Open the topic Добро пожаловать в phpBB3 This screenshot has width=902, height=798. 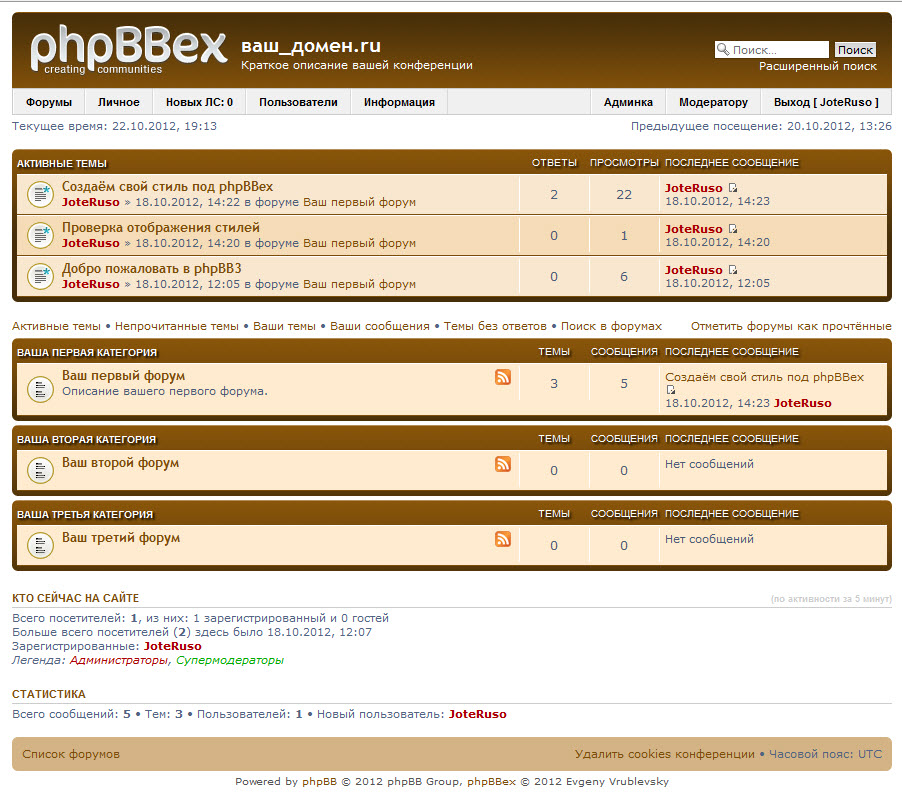point(151,269)
